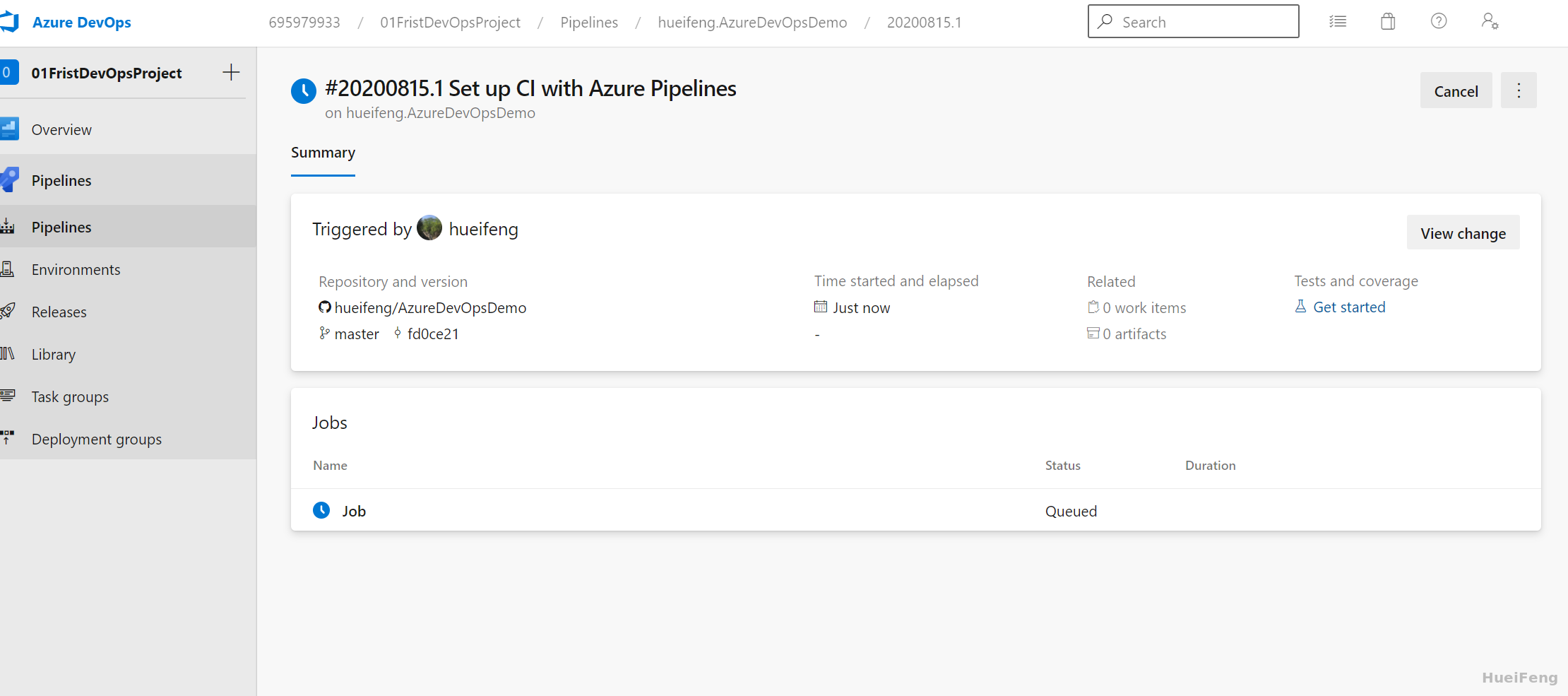Screen dimensions: 1568x696
Task: Open Deployment groups in the sidebar
Action: (x=128, y=439)
